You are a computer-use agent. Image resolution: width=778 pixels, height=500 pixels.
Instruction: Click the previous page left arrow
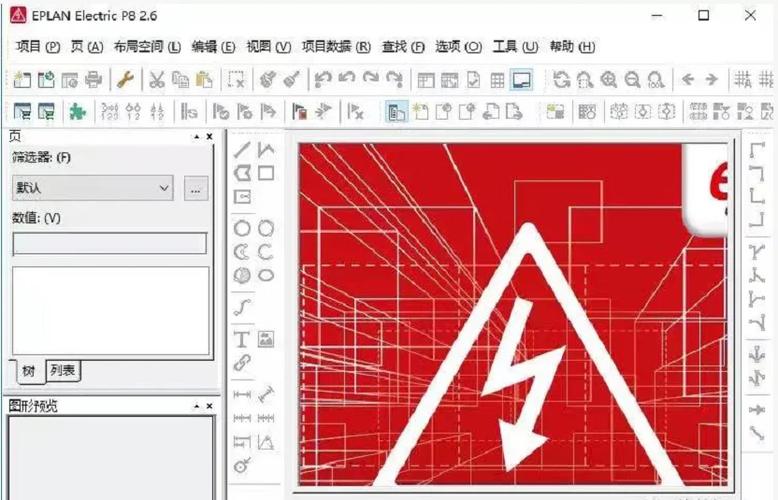688,79
